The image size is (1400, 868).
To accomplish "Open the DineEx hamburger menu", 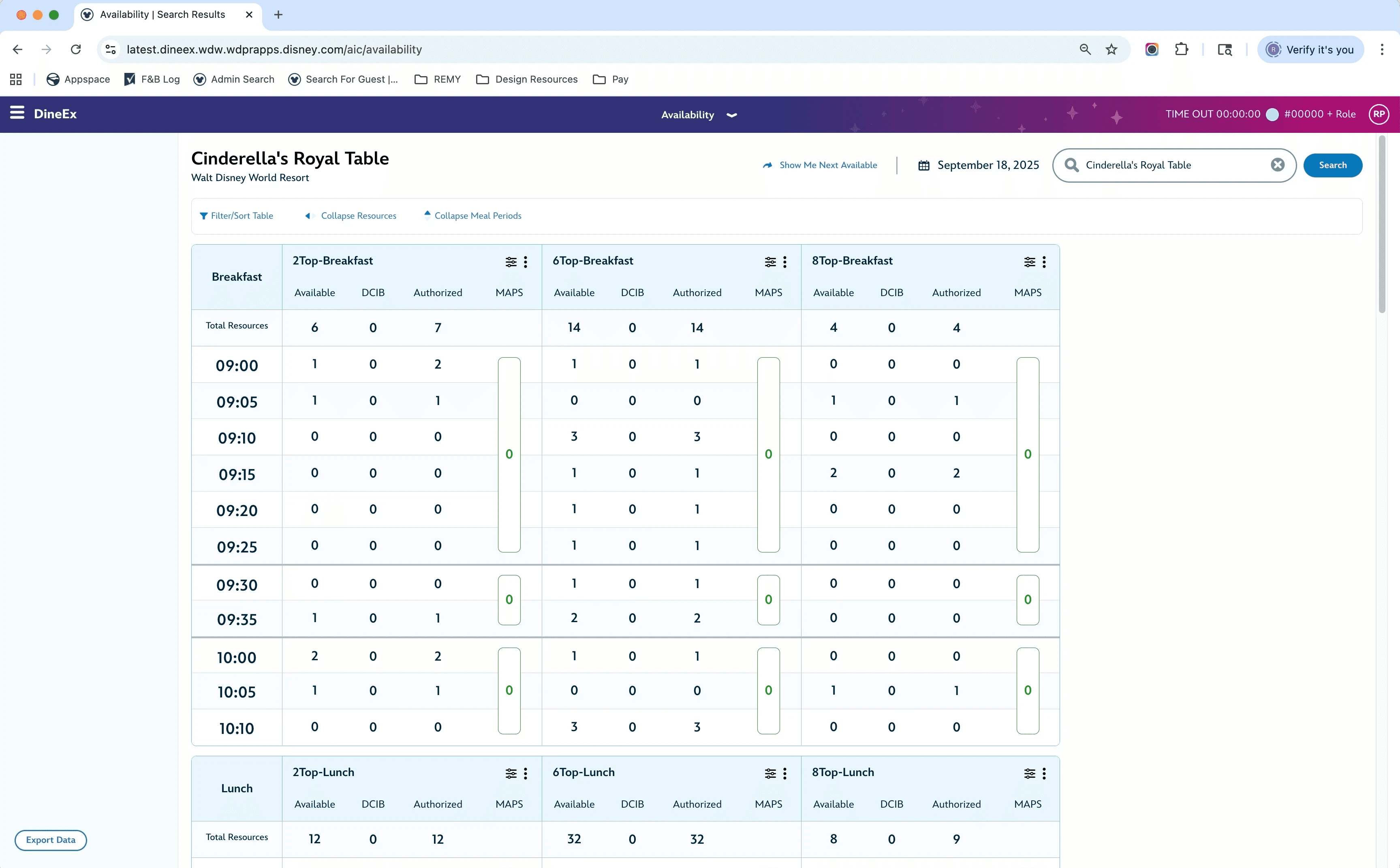I will coord(17,113).
